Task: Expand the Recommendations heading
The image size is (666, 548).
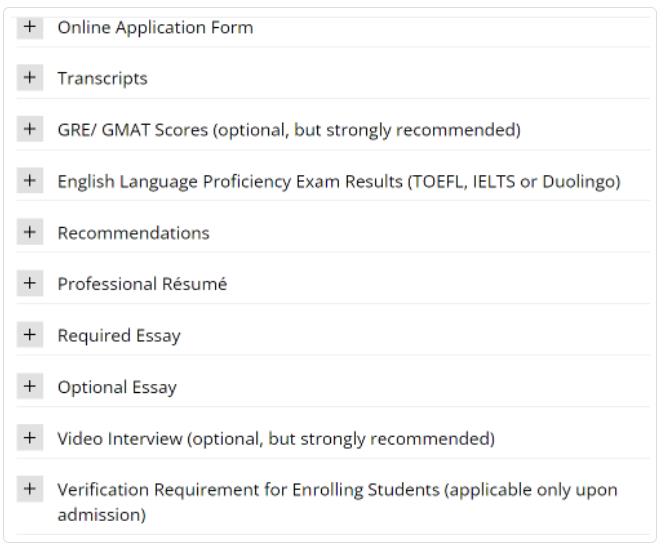Action: click(x=133, y=233)
